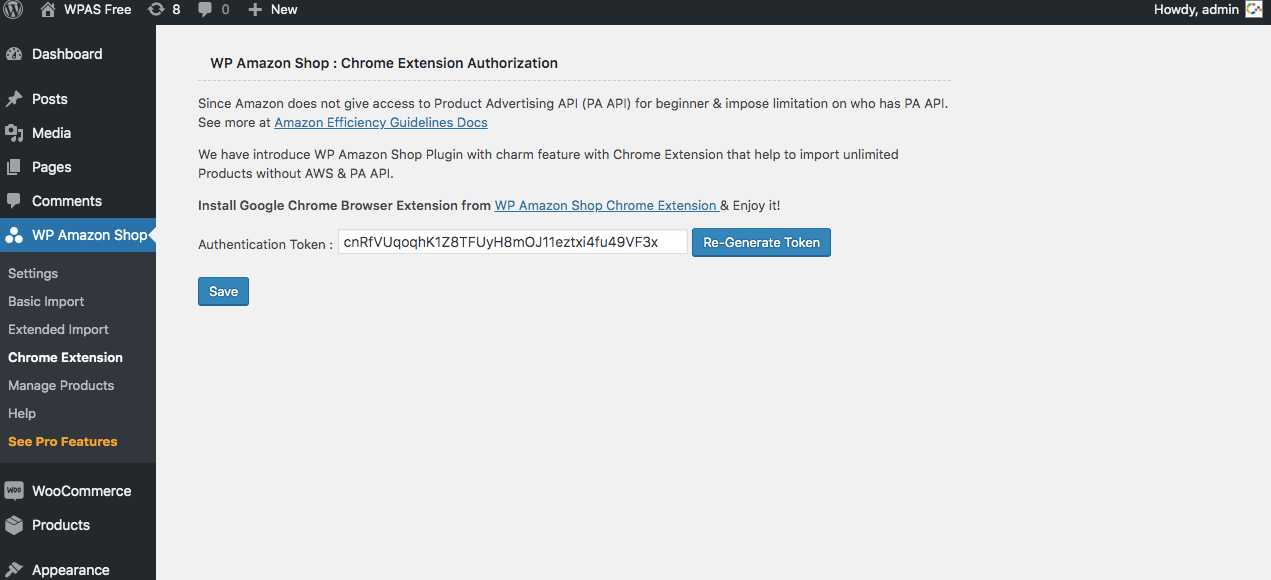Click the Products box icon
This screenshot has height=580, width=1271.
[14, 525]
